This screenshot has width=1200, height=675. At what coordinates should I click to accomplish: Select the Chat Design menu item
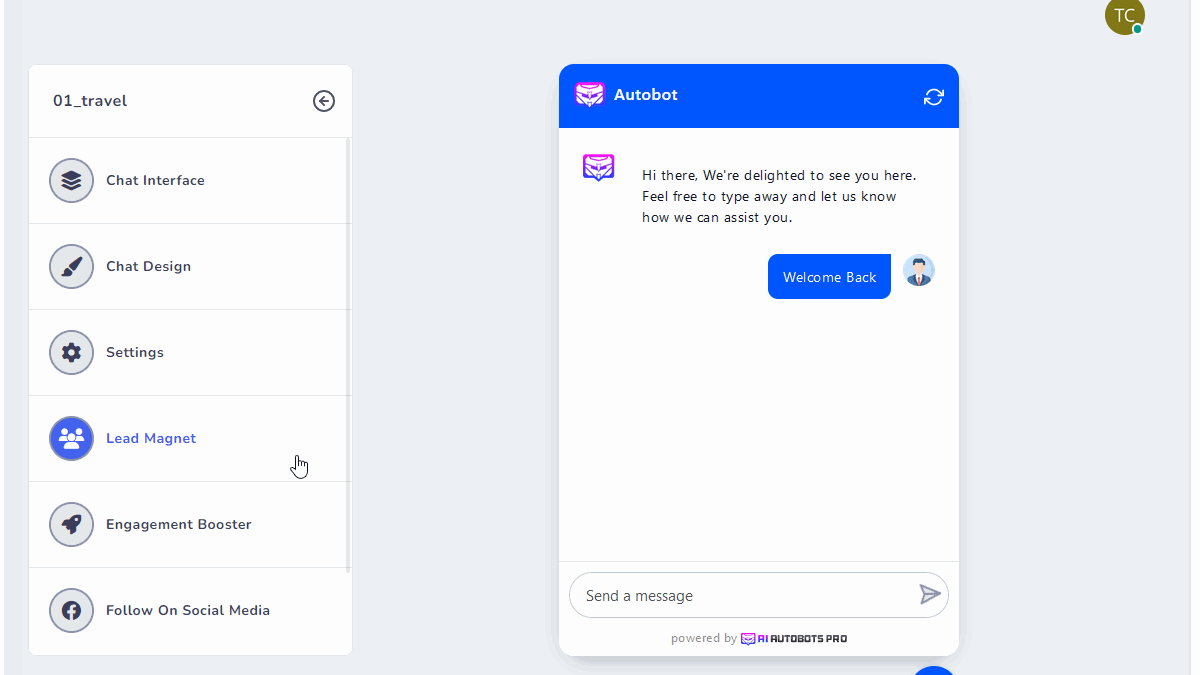pyautogui.click(x=148, y=267)
